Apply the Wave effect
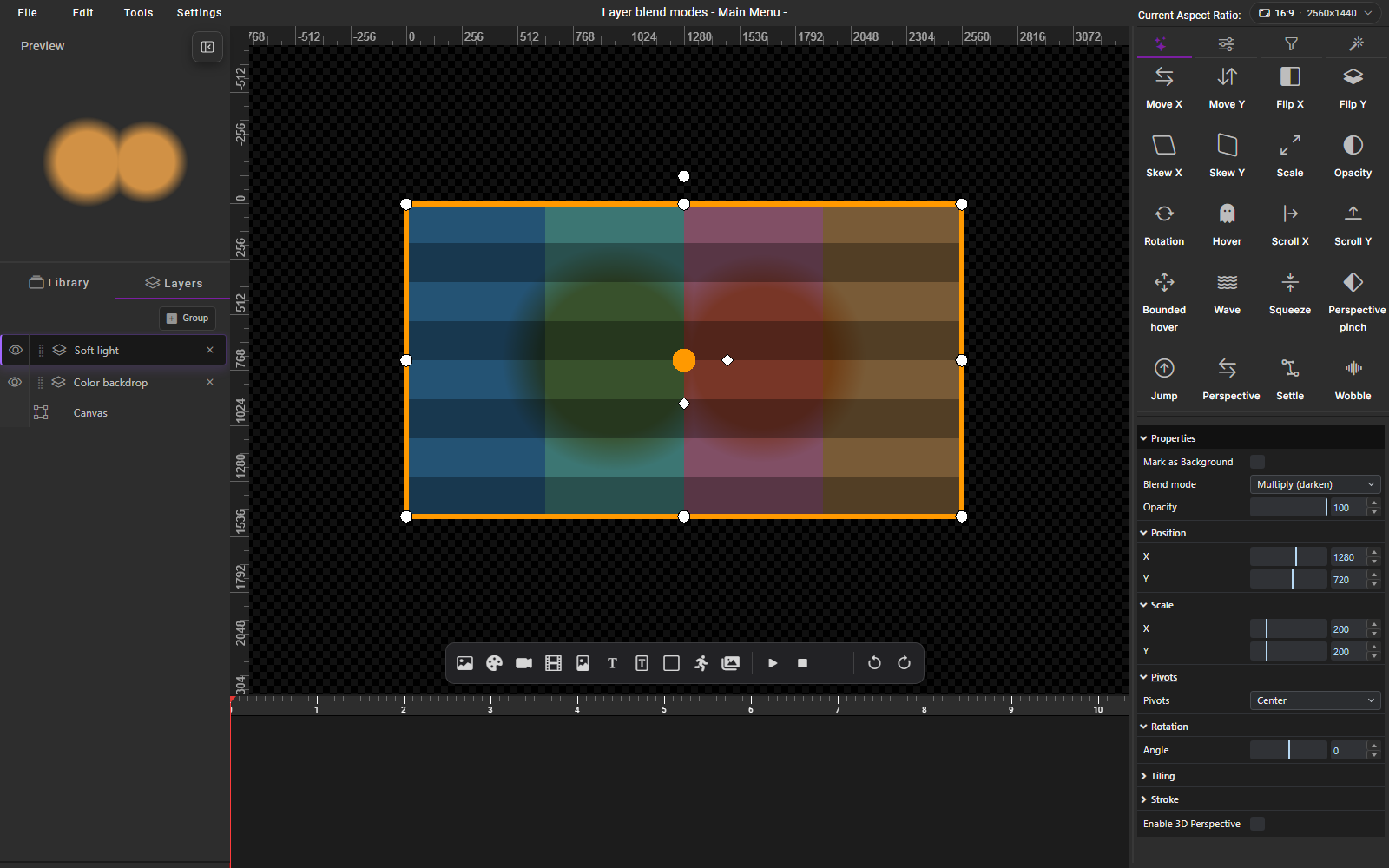 point(1227,293)
